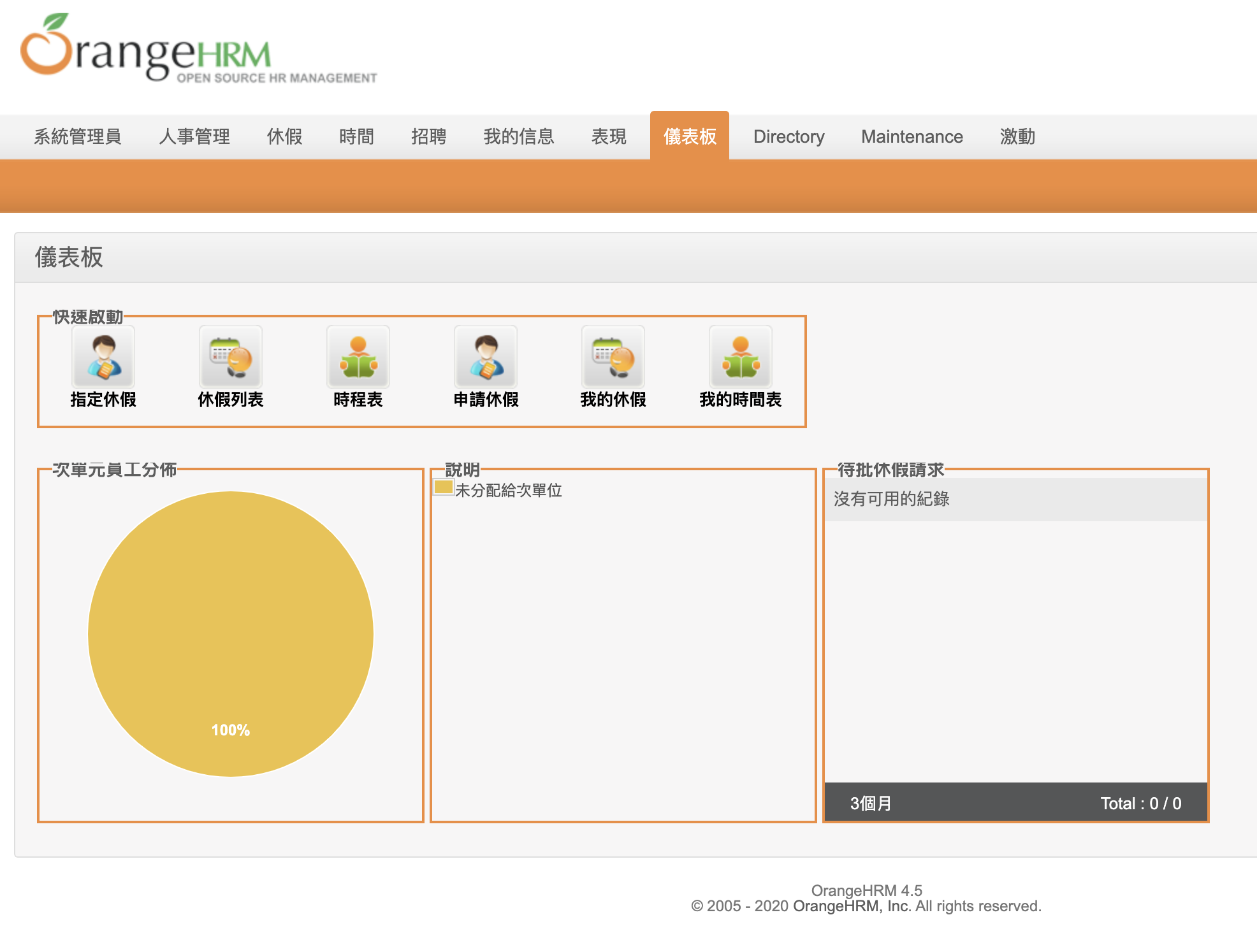1257x952 pixels.
Task: Open the 時間 (Time) menu
Action: [356, 136]
